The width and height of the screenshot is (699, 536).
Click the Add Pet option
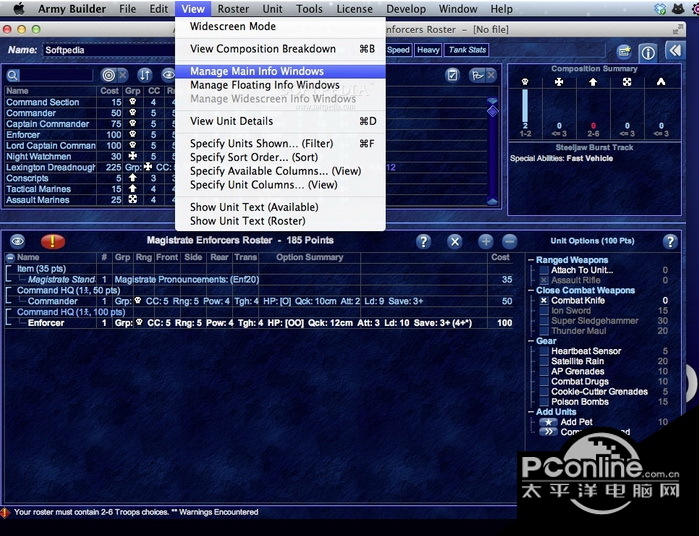click(576, 422)
